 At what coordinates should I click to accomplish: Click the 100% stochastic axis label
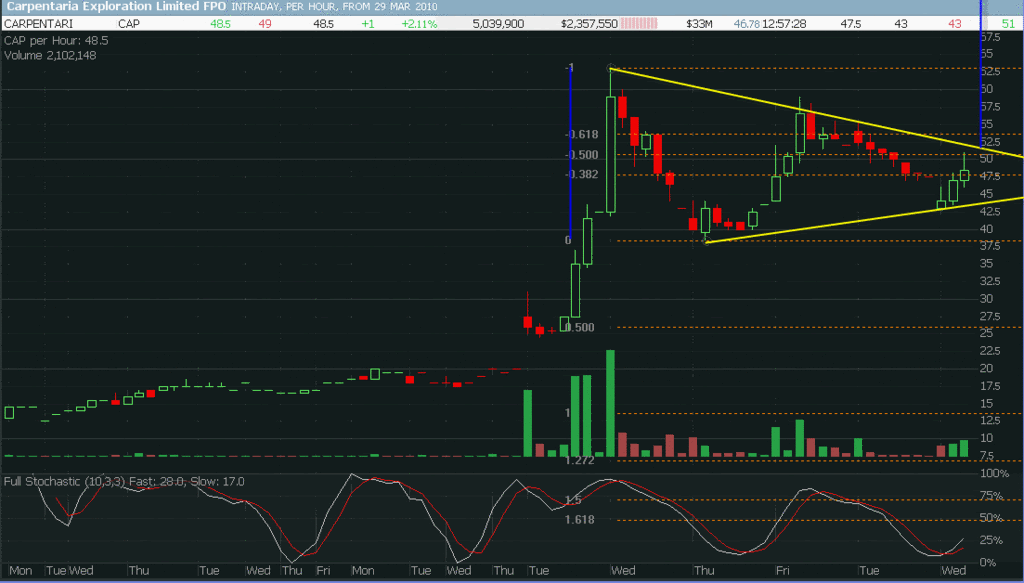click(x=995, y=473)
